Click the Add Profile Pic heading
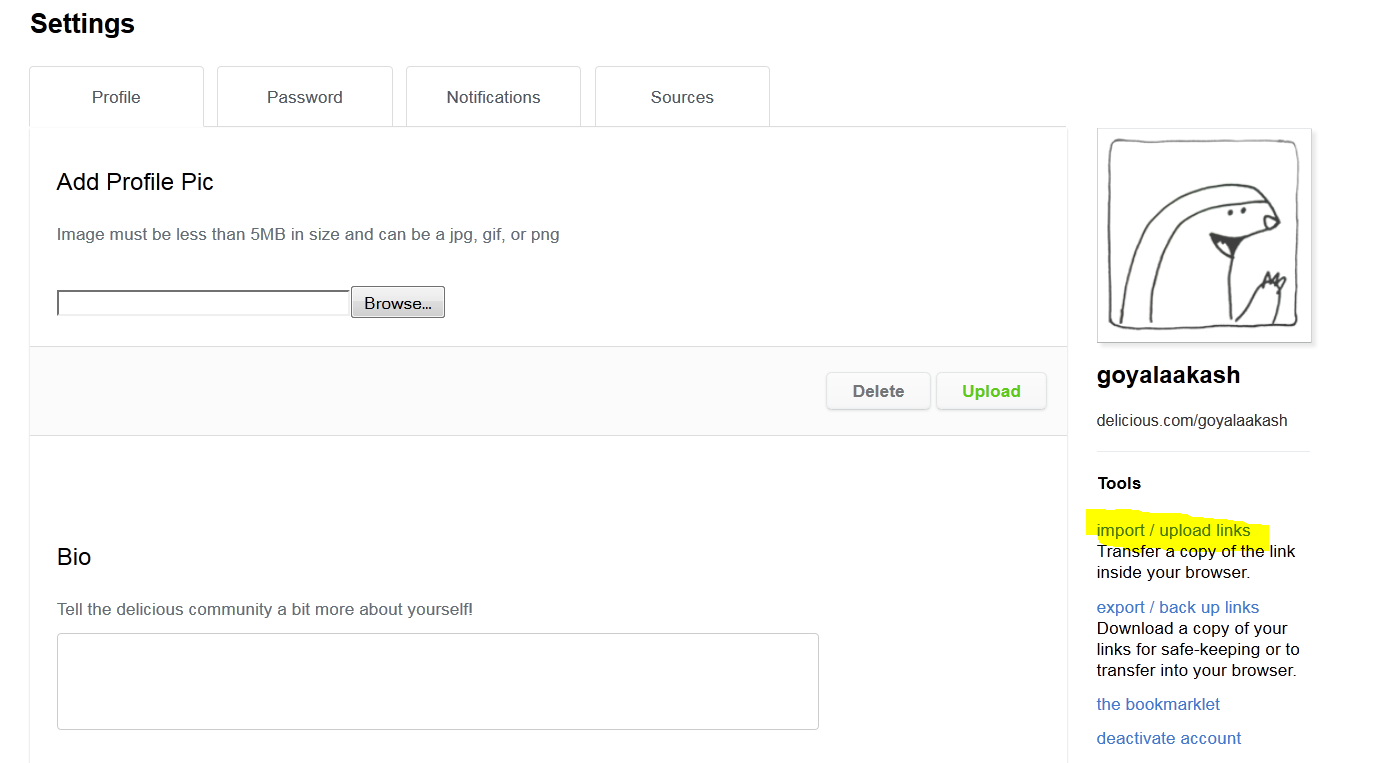 tap(135, 182)
